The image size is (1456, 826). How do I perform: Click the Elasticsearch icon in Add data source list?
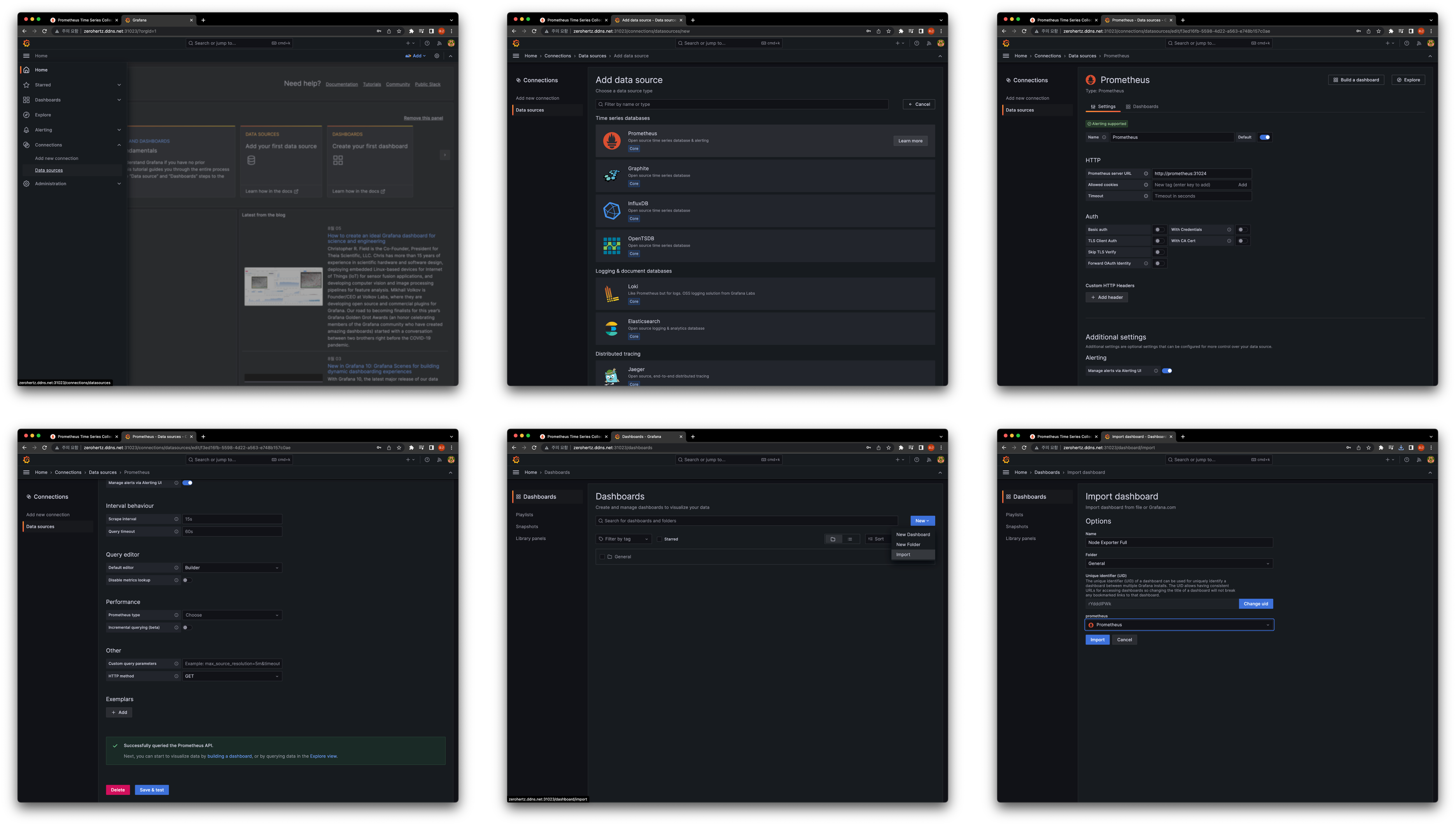[611, 329]
